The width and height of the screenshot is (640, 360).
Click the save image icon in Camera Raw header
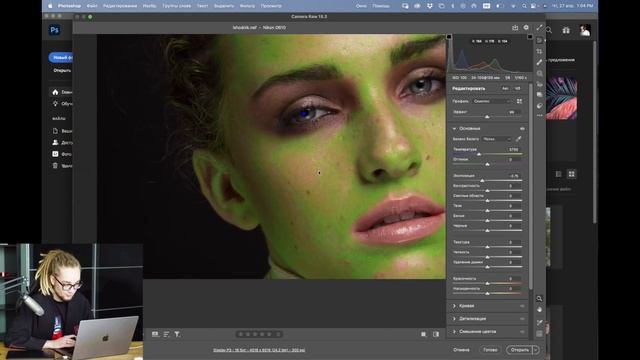coord(515,28)
